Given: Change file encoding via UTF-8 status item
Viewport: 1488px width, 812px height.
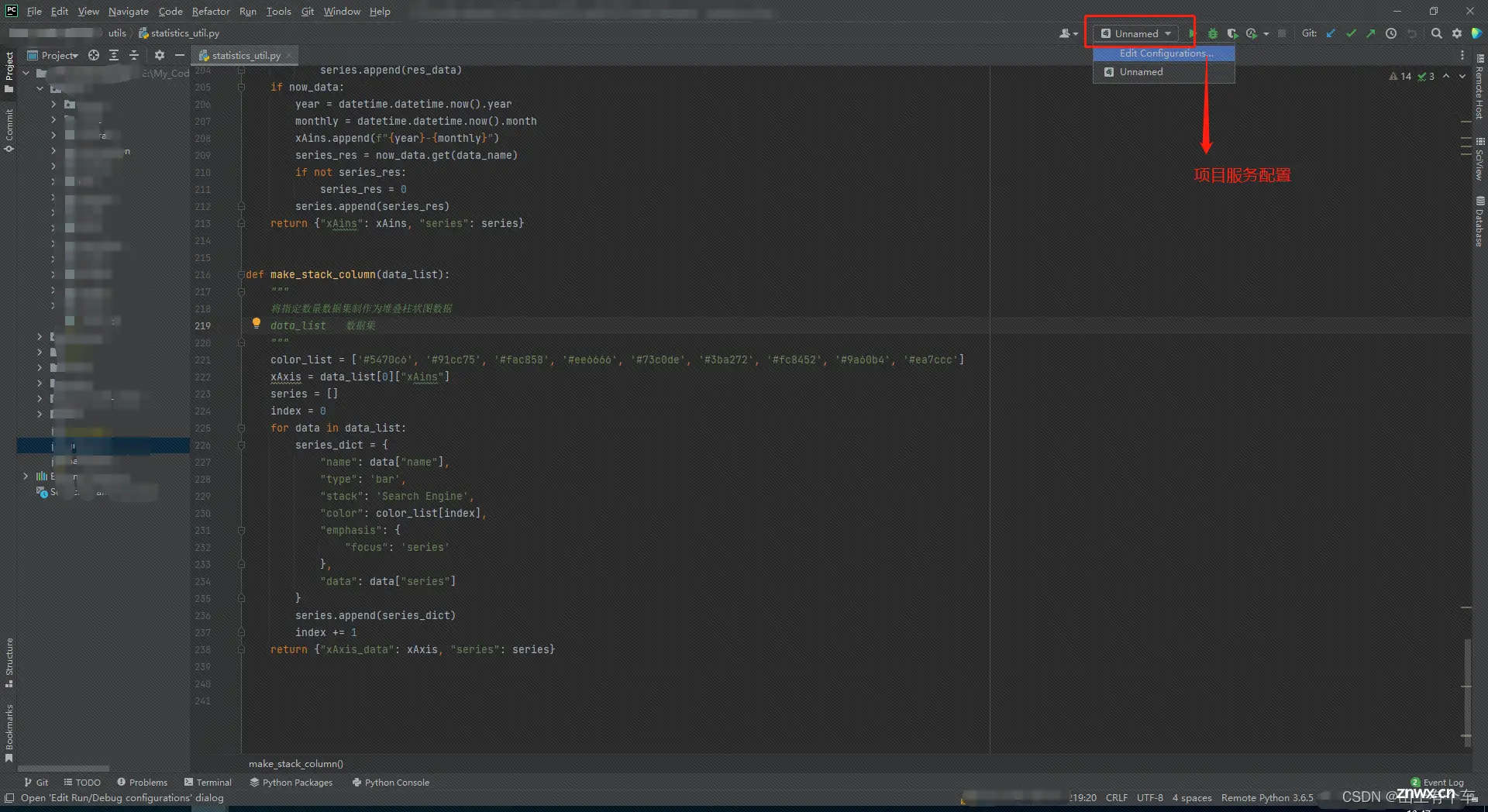Looking at the screenshot, I should coord(1150,797).
